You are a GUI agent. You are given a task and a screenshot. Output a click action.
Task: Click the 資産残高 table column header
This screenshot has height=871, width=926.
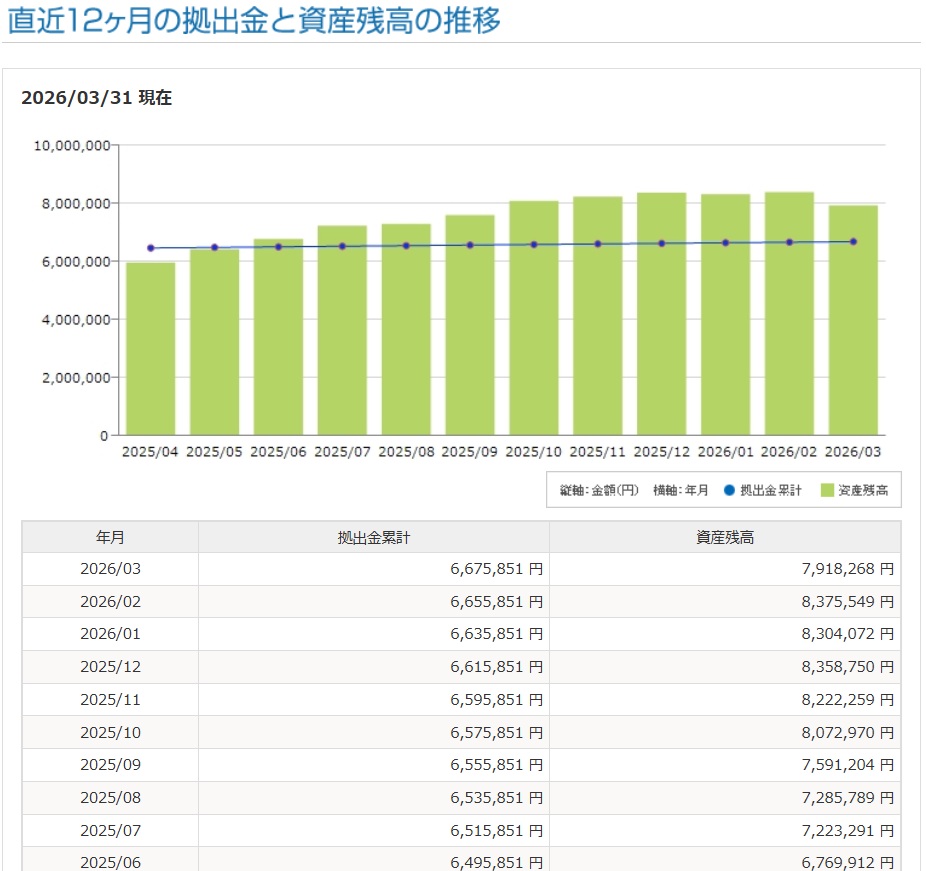coord(724,537)
